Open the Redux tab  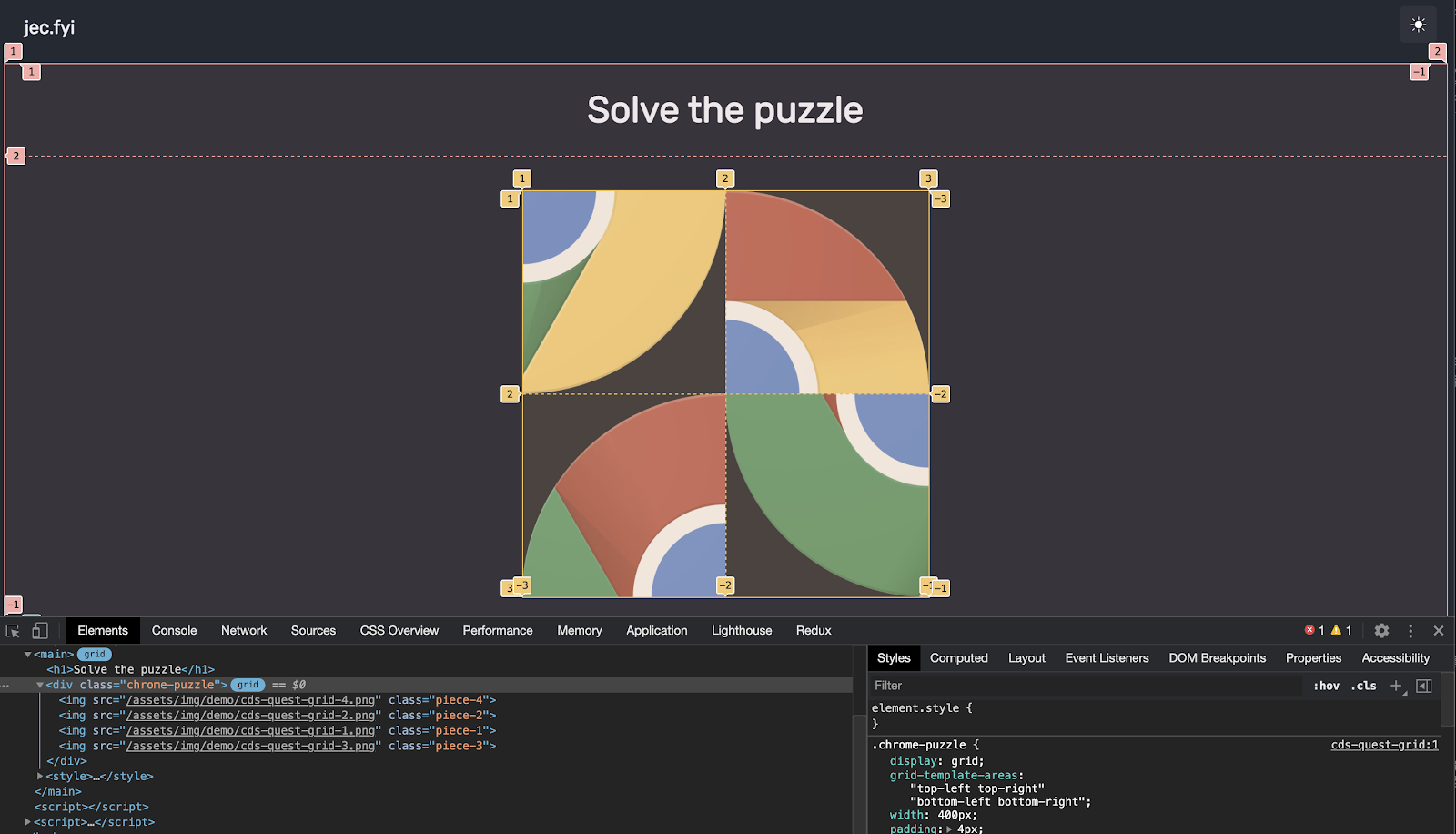click(x=814, y=630)
